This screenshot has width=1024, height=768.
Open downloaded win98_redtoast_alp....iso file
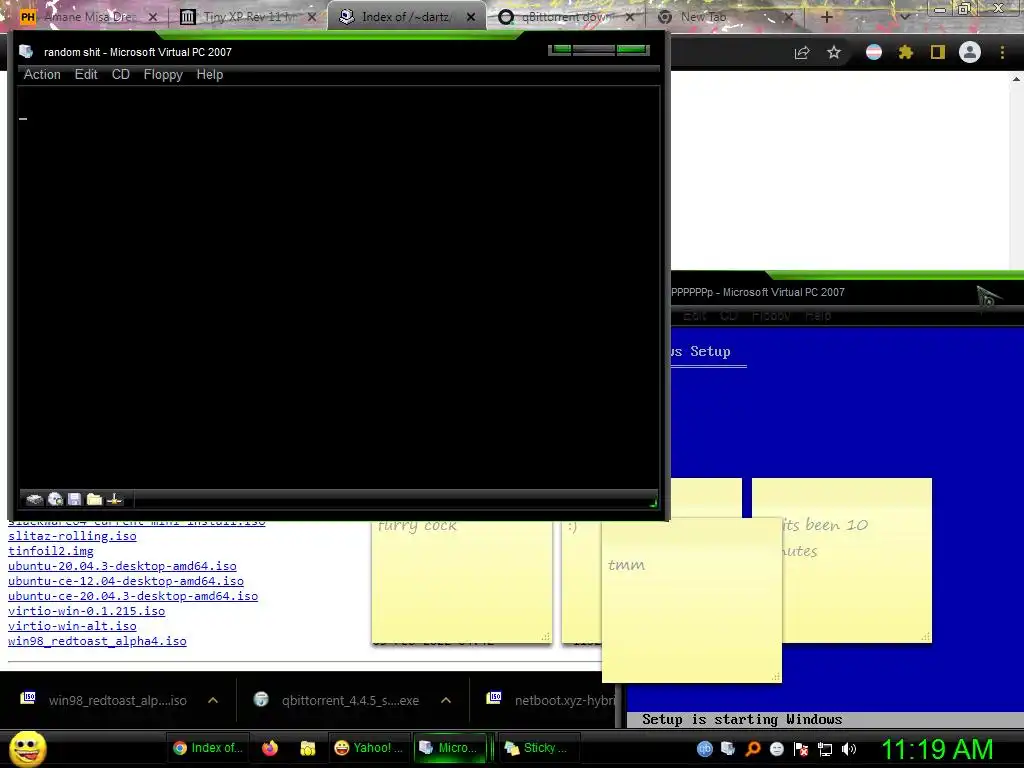[104, 700]
